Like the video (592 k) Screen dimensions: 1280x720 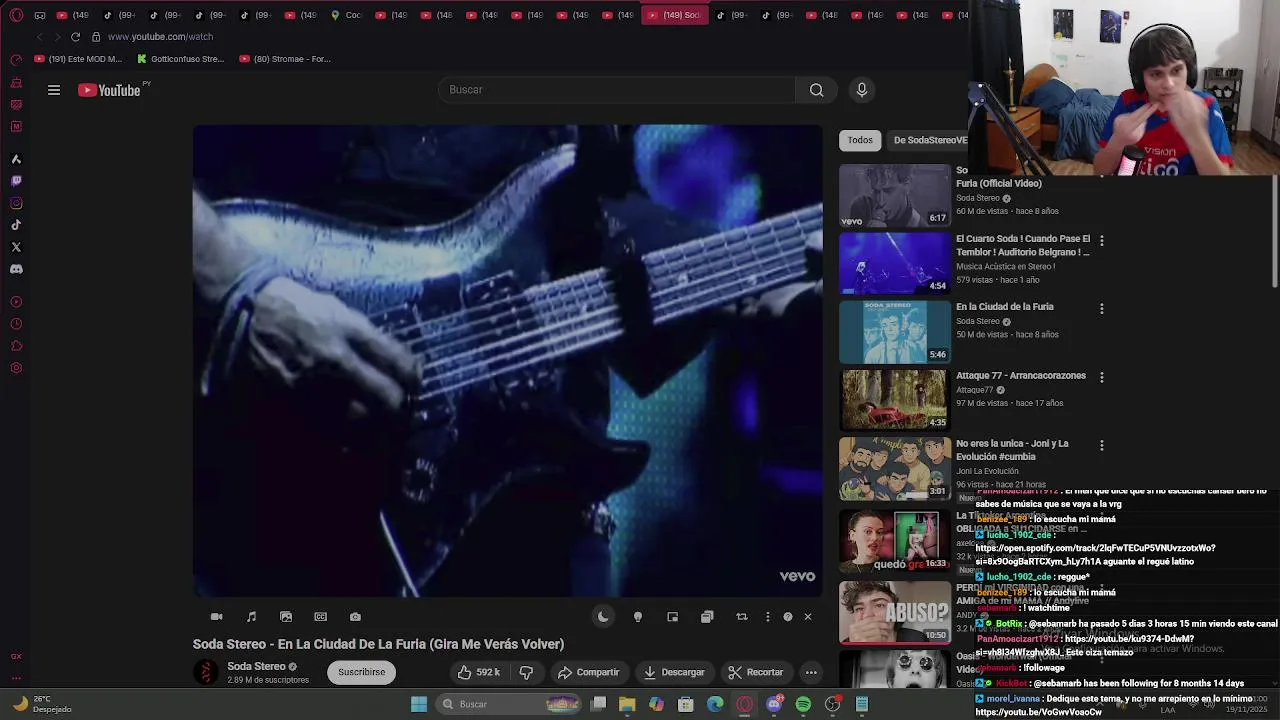click(478, 672)
